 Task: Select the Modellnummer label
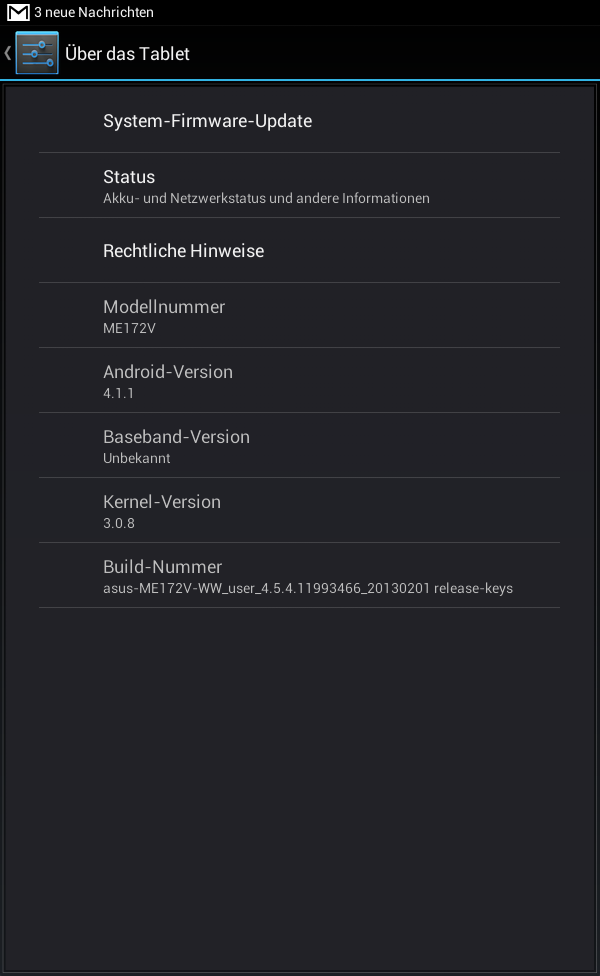click(164, 307)
